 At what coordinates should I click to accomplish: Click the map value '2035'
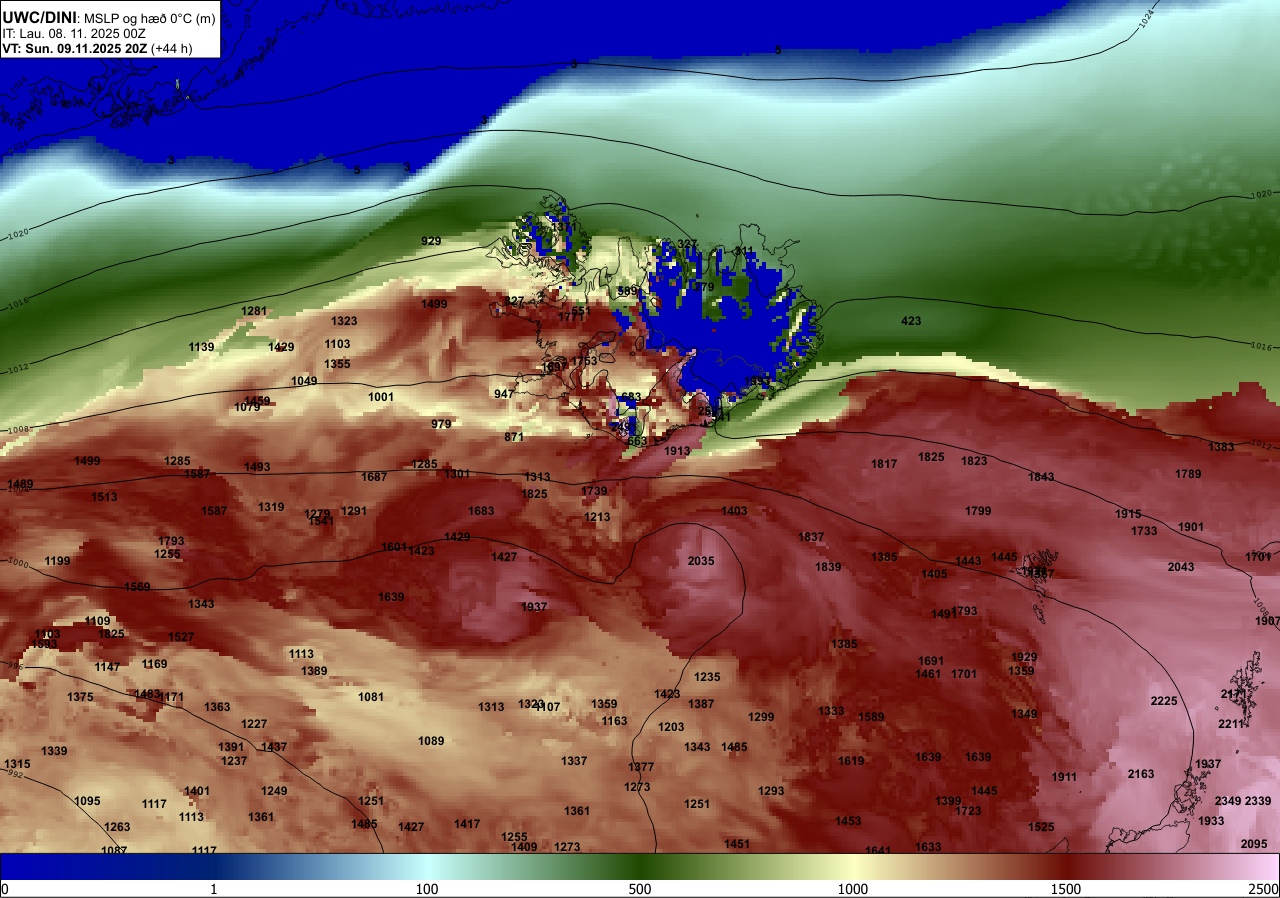click(x=701, y=561)
